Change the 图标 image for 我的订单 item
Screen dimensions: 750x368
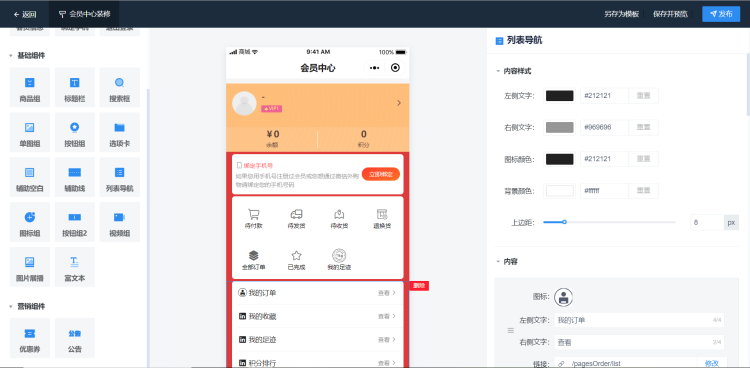pos(563,297)
